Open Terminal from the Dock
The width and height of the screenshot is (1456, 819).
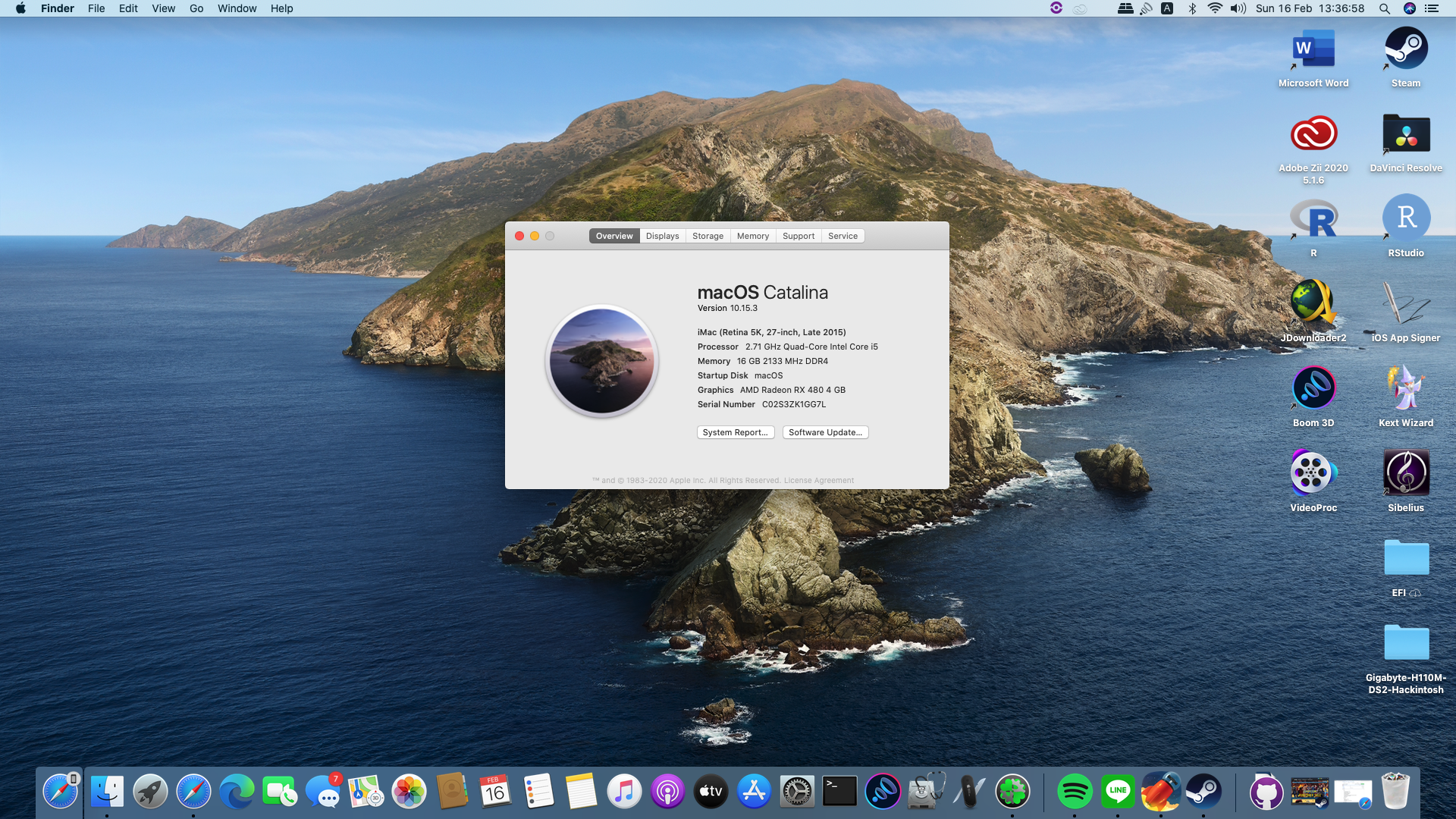click(840, 792)
